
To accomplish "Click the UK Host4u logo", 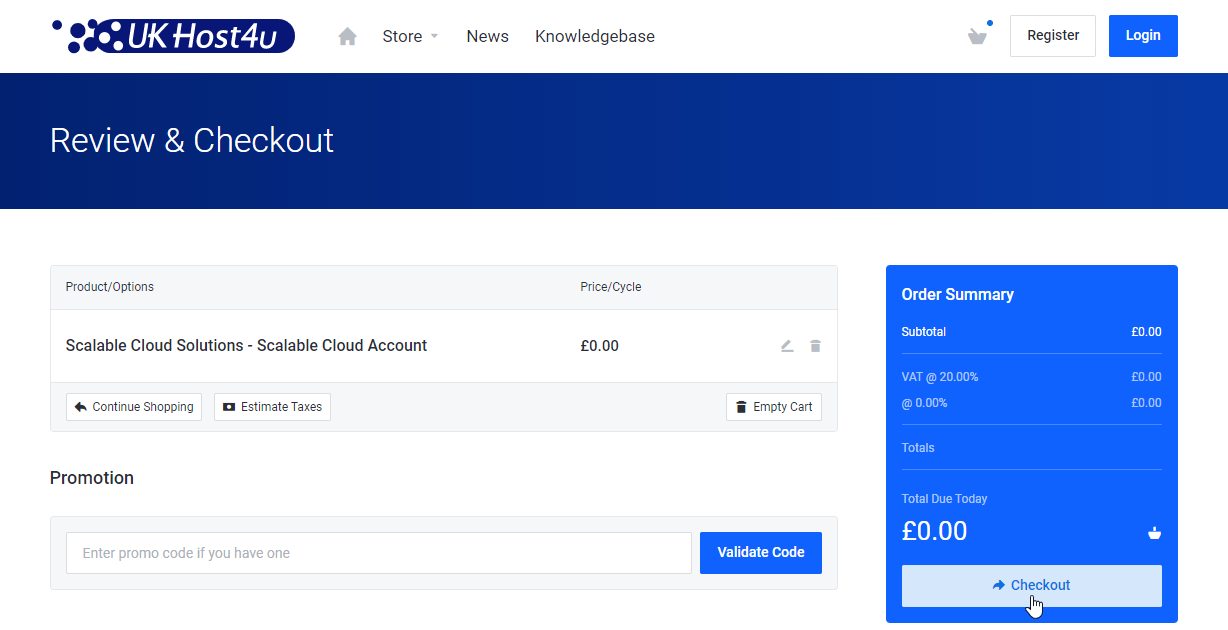I will [x=172, y=36].
